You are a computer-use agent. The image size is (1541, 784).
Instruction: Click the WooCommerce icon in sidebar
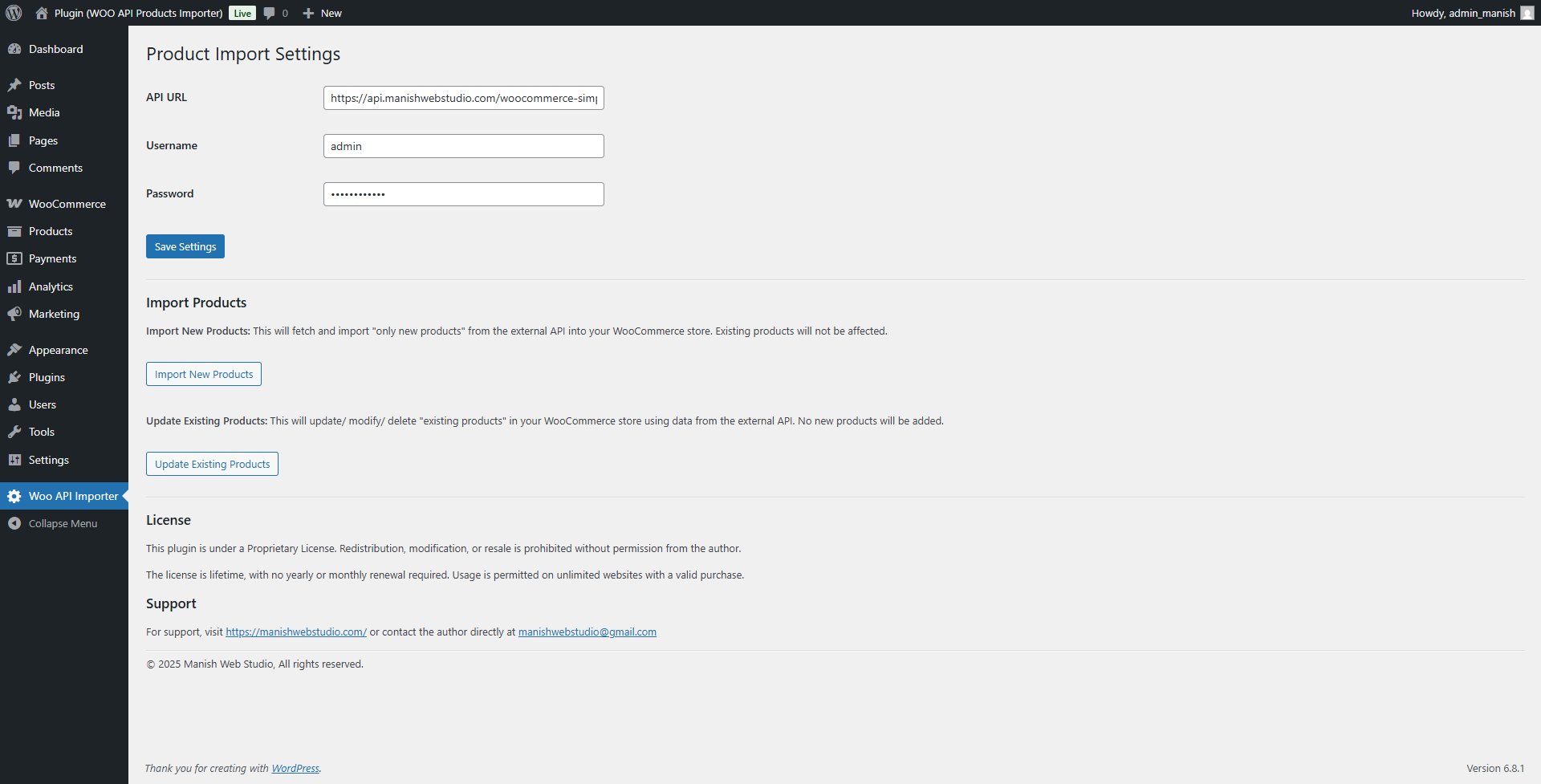pos(14,204)
